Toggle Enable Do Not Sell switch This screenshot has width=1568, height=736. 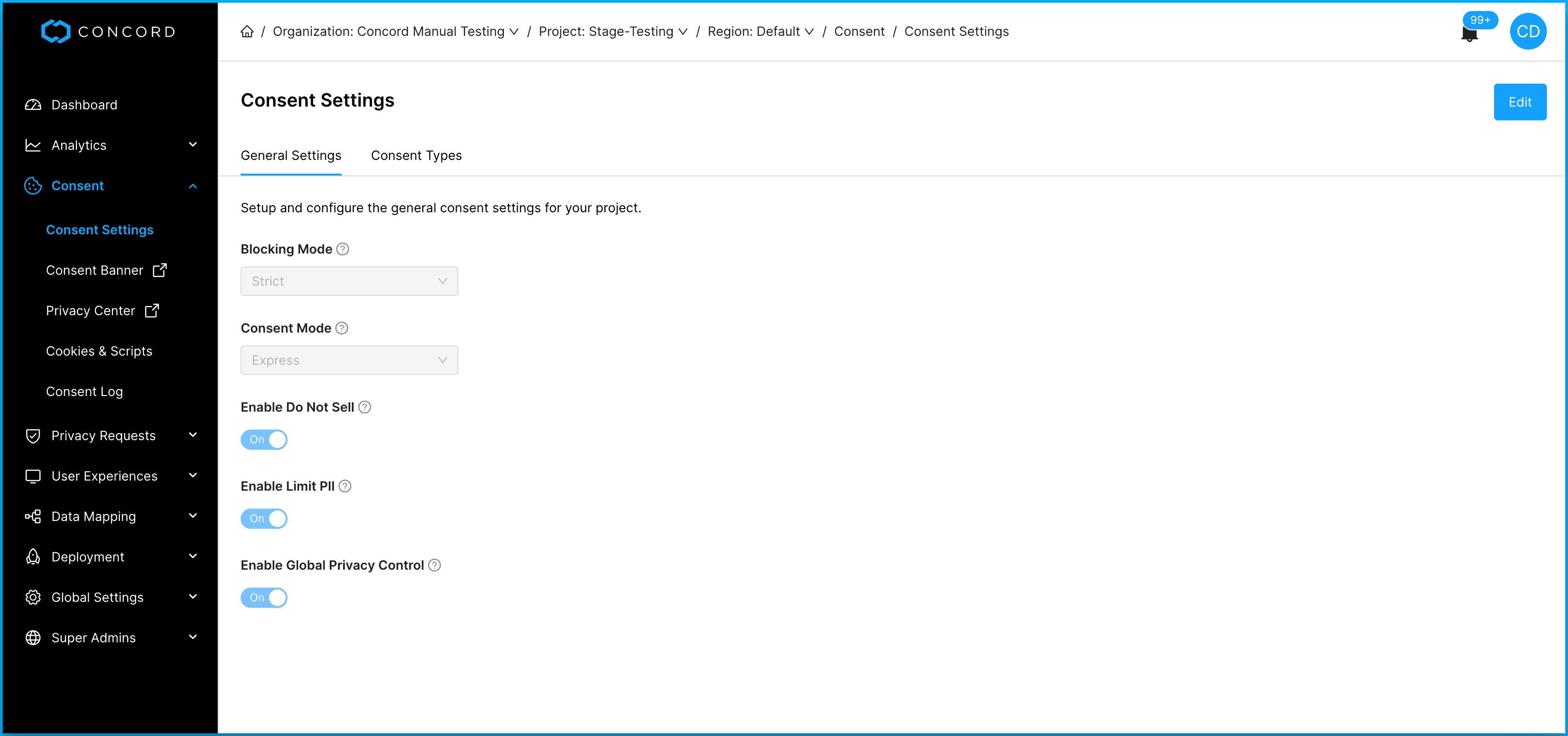[x=264, y=440]
